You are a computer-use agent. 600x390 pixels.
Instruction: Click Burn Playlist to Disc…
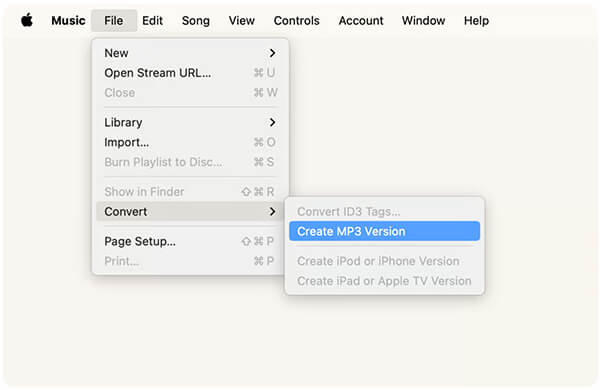[x=190, y=162]
